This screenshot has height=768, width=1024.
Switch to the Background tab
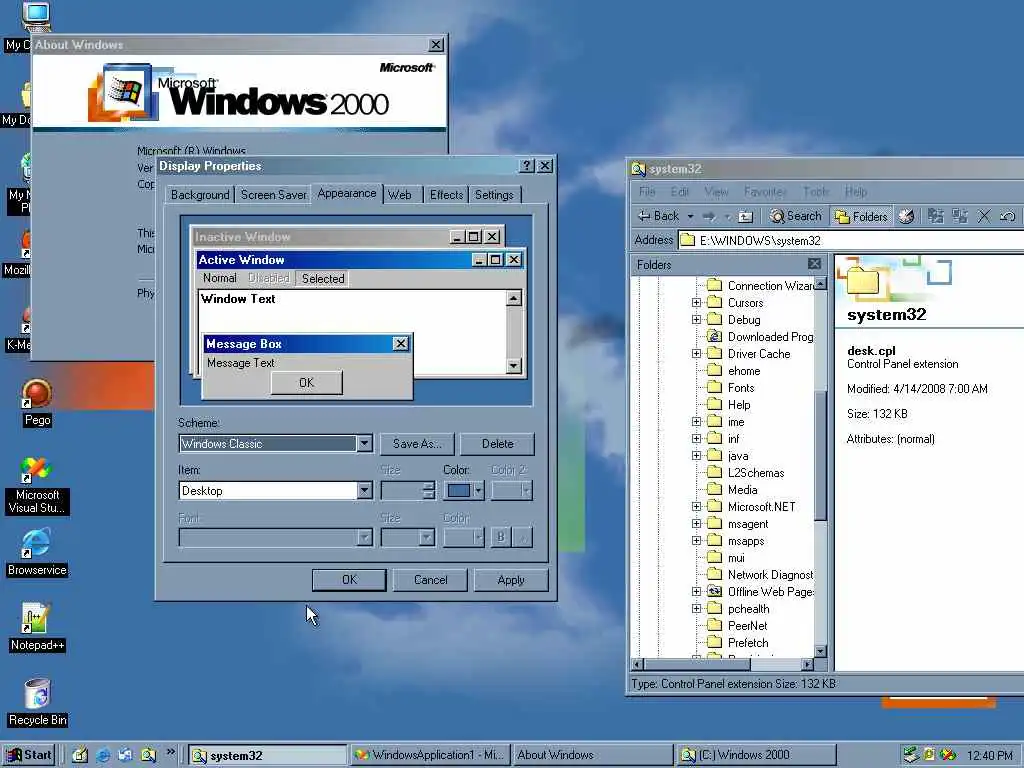tap(200, 195)
